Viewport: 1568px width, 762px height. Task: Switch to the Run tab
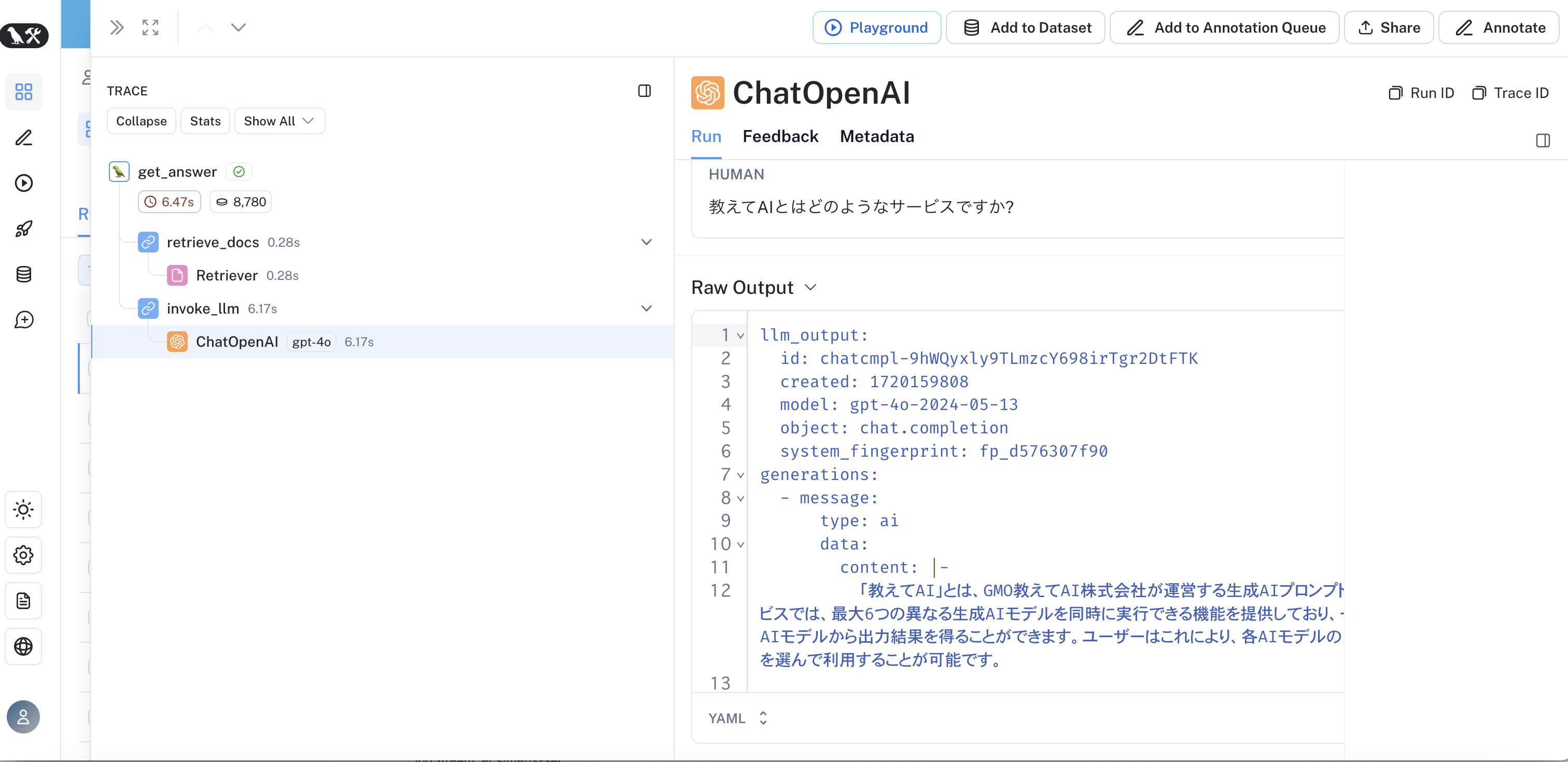point(706,136)
